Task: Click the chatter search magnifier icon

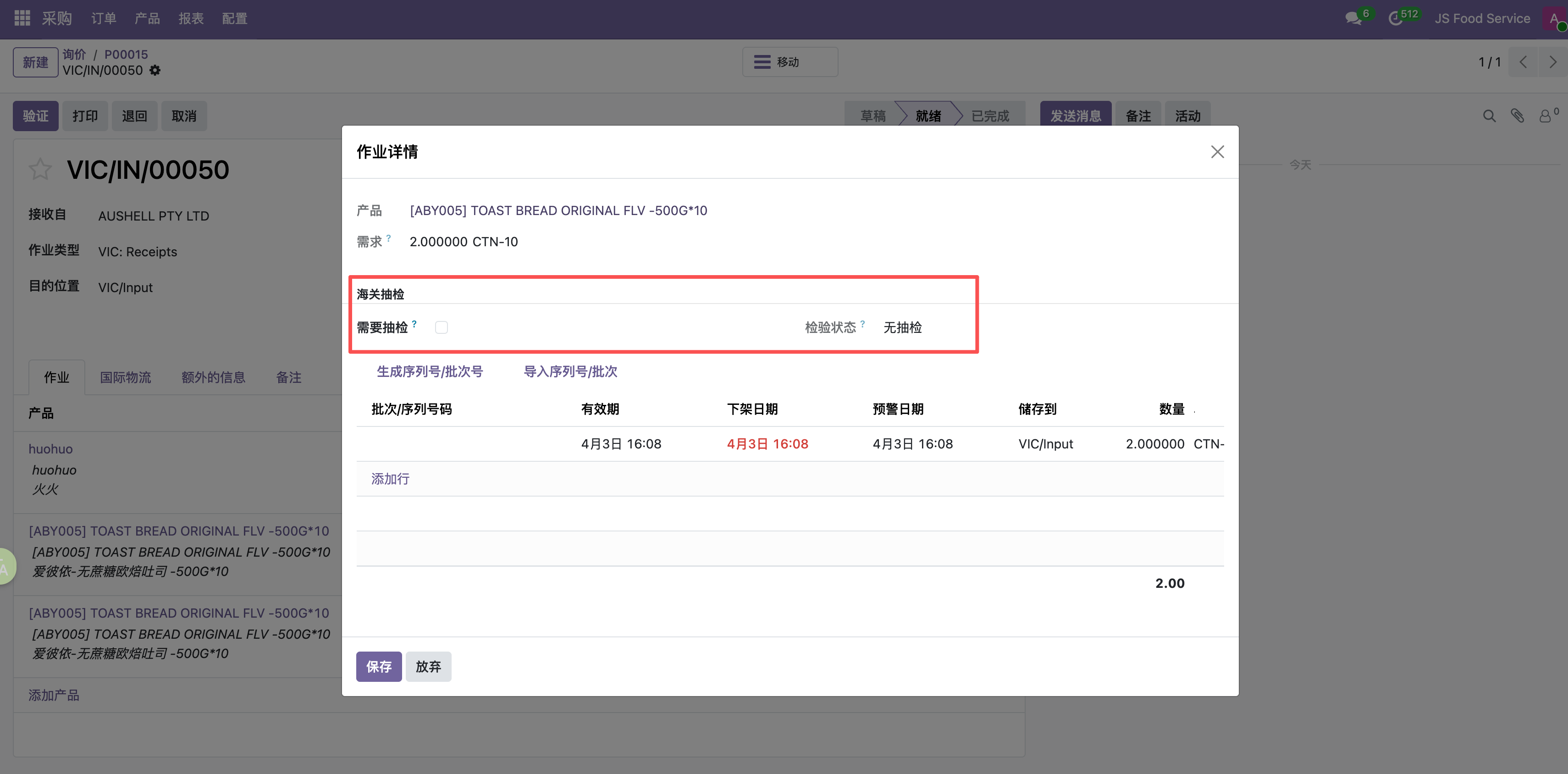Action: (1489, 116)
